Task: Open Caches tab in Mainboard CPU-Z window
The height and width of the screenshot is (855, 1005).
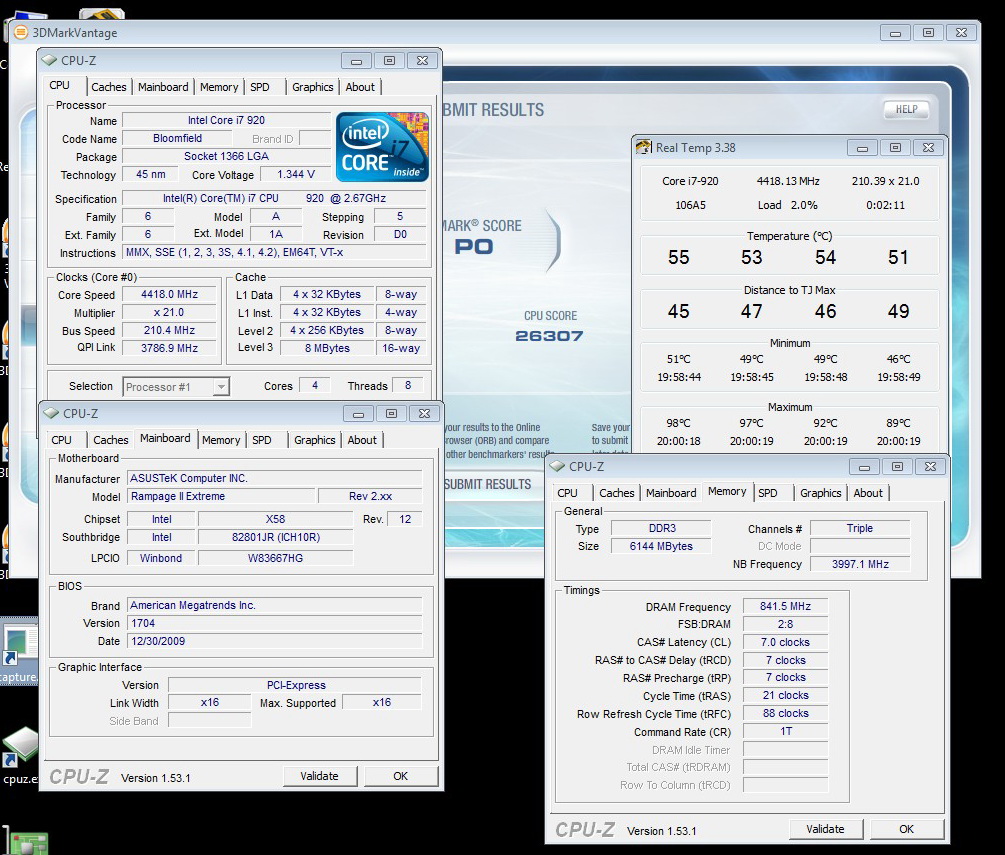Action: (x=110, y=440)
